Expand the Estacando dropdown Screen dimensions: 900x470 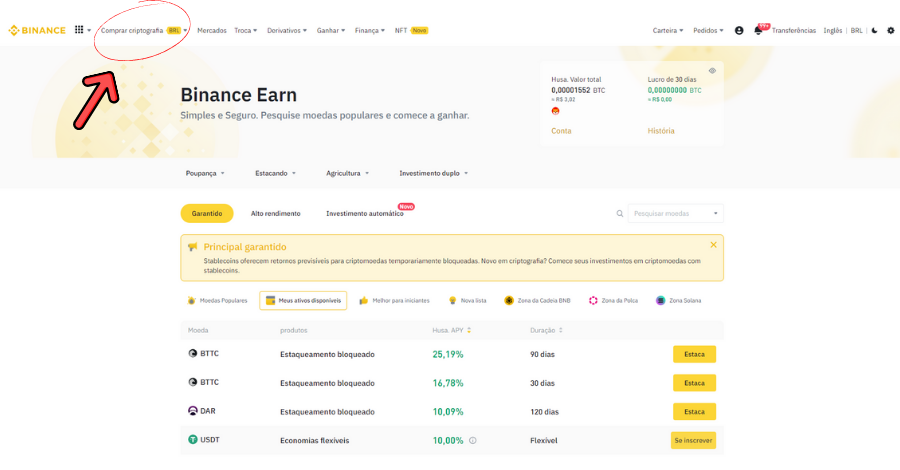tap(276, 173)
